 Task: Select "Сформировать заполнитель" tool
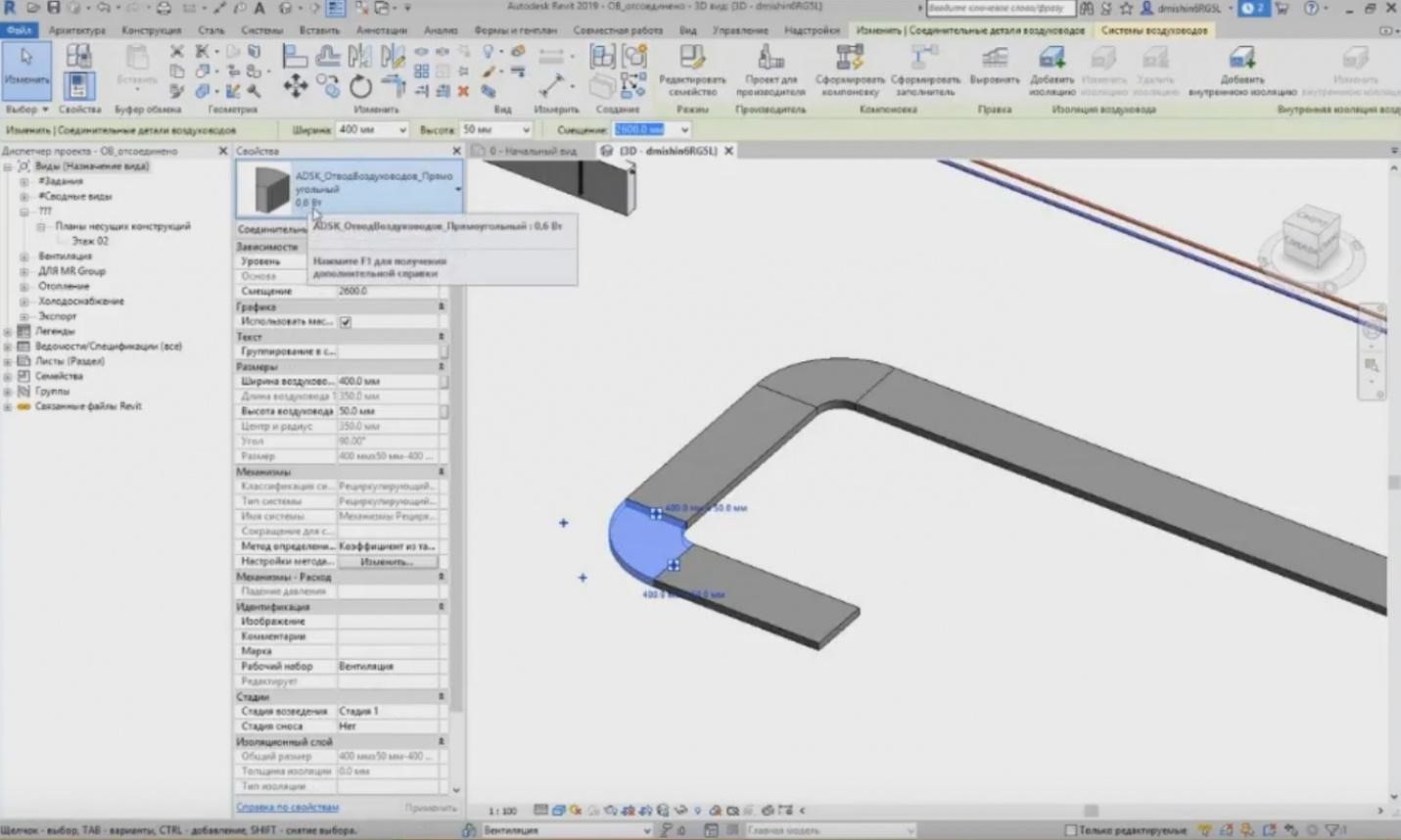tap(924, 69)
